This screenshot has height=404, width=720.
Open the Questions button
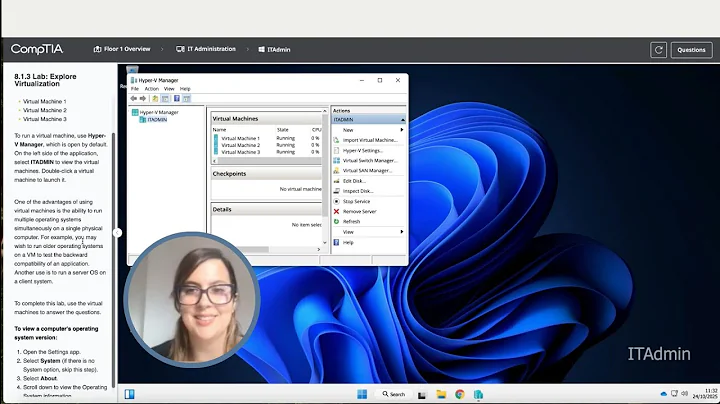coord(692,50)
